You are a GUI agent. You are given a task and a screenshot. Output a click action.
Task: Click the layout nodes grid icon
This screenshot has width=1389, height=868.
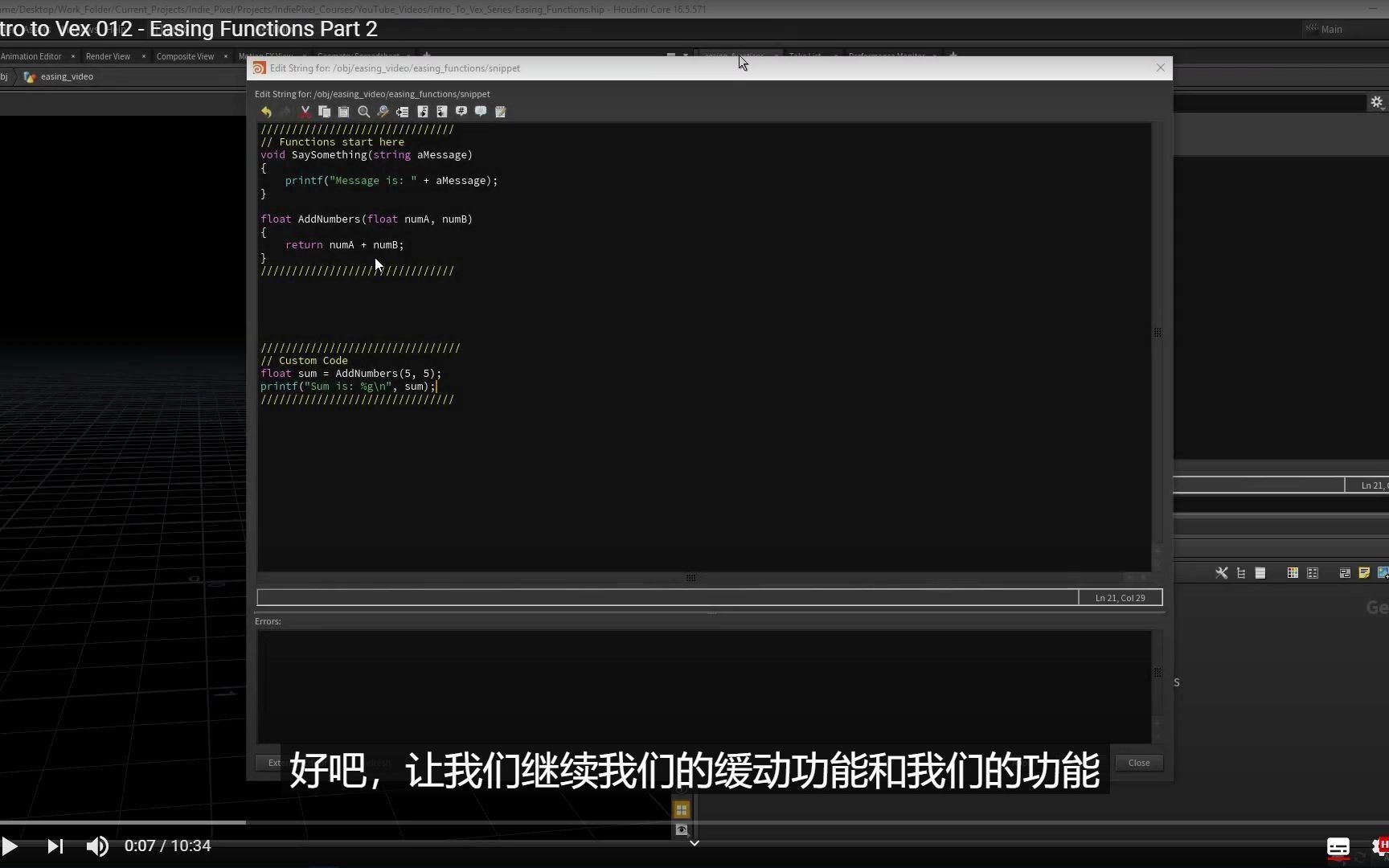pos(1313,573)
